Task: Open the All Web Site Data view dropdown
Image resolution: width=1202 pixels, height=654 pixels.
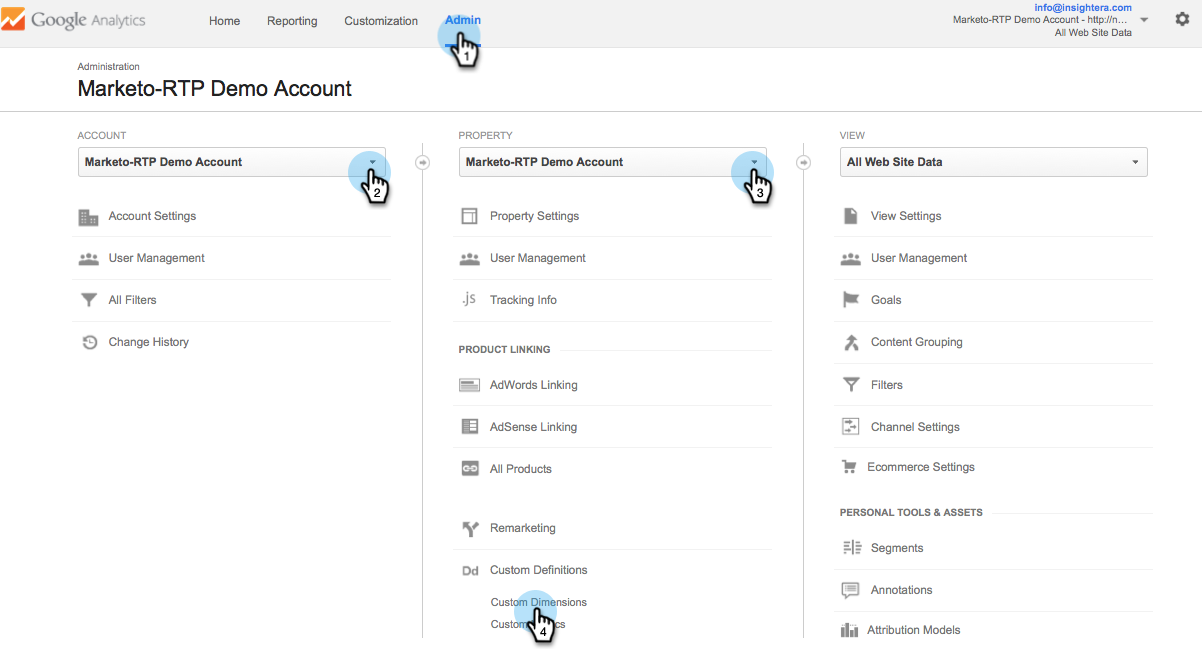Action: tap(994, 162)
